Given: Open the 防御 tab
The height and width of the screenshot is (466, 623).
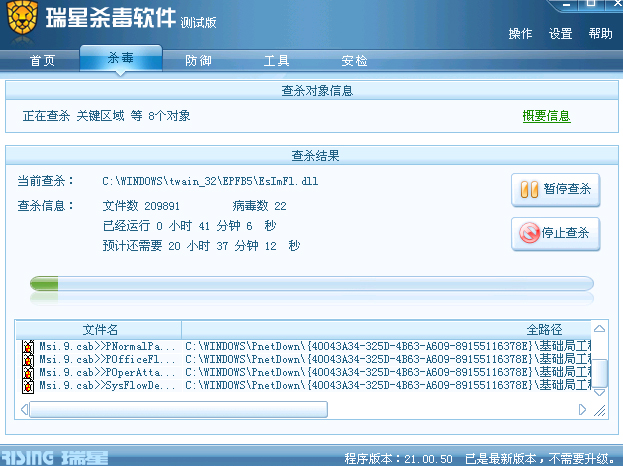Looking at the screenshot, I should point(198,61).
